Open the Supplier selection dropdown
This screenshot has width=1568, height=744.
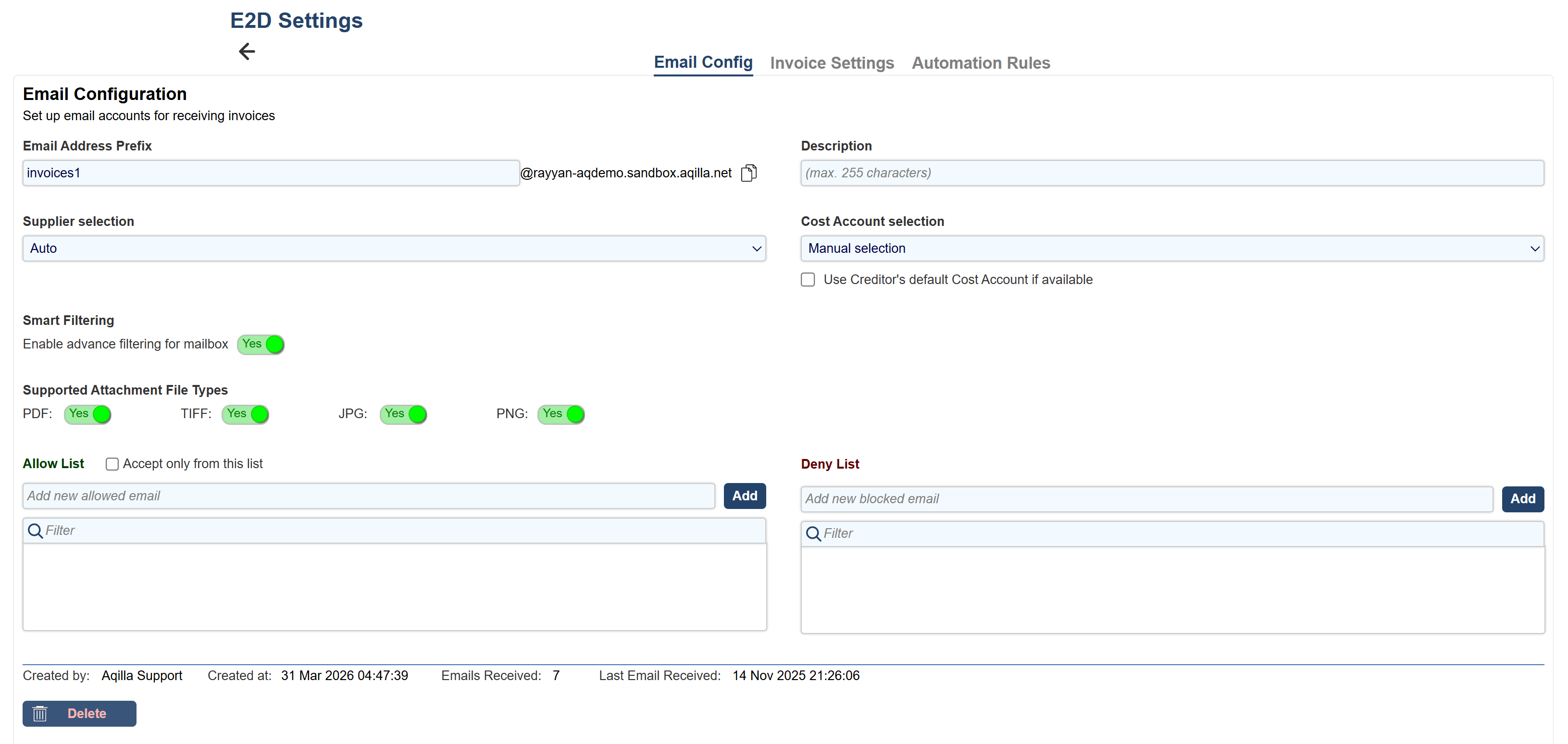[x=394, y=248]
